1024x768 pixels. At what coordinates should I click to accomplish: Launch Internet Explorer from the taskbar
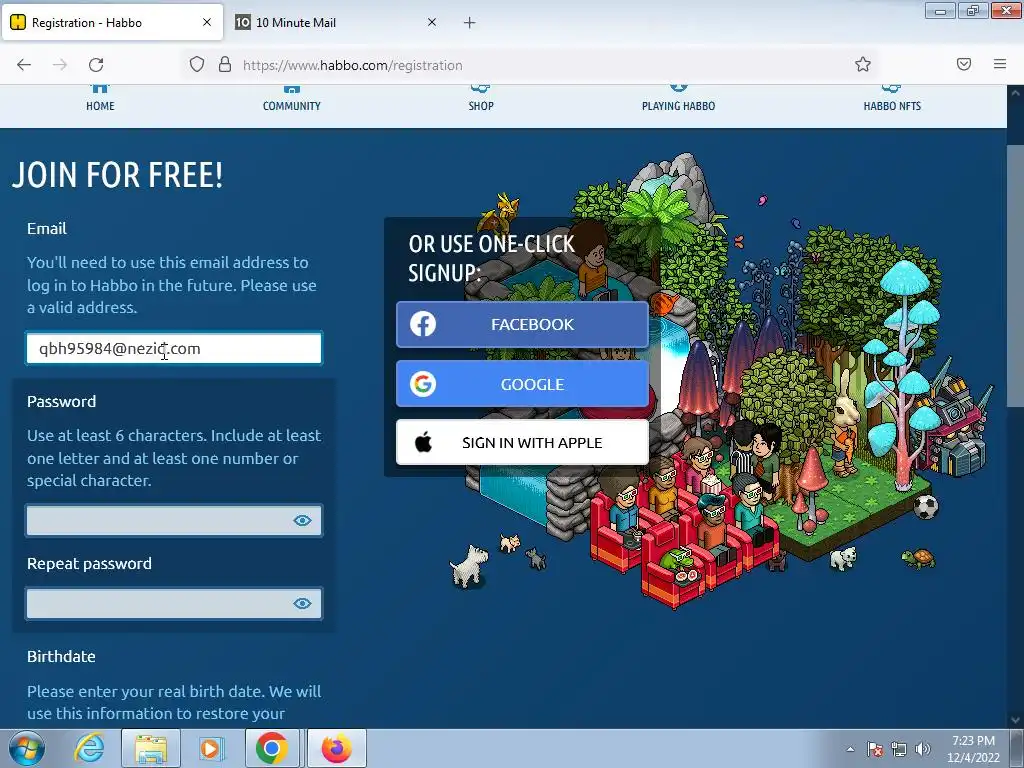(x=89, y=748)
